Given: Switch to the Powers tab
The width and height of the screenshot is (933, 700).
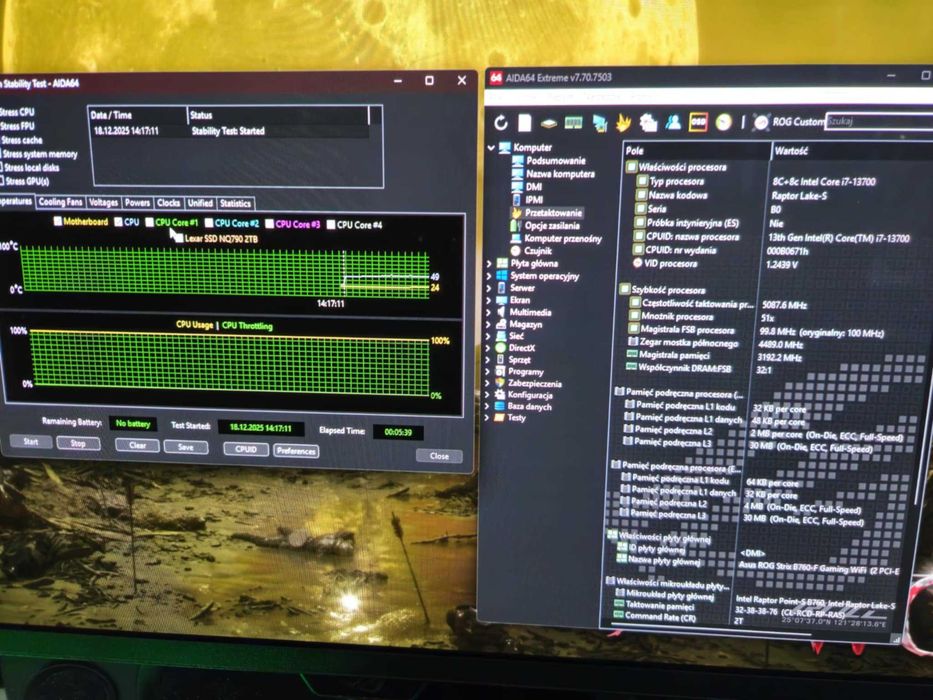Looking at the screenshot, I should tap(137, 203).
